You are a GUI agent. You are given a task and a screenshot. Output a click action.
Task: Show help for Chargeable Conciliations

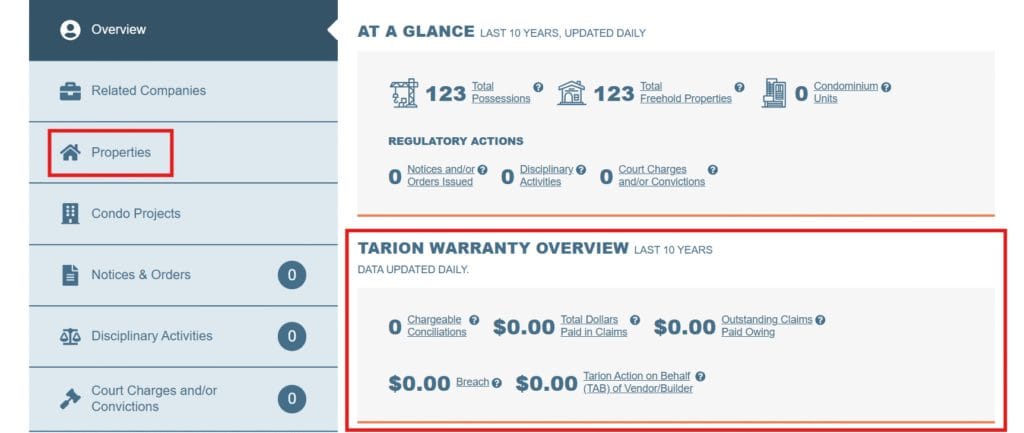(x=474, y=320)
